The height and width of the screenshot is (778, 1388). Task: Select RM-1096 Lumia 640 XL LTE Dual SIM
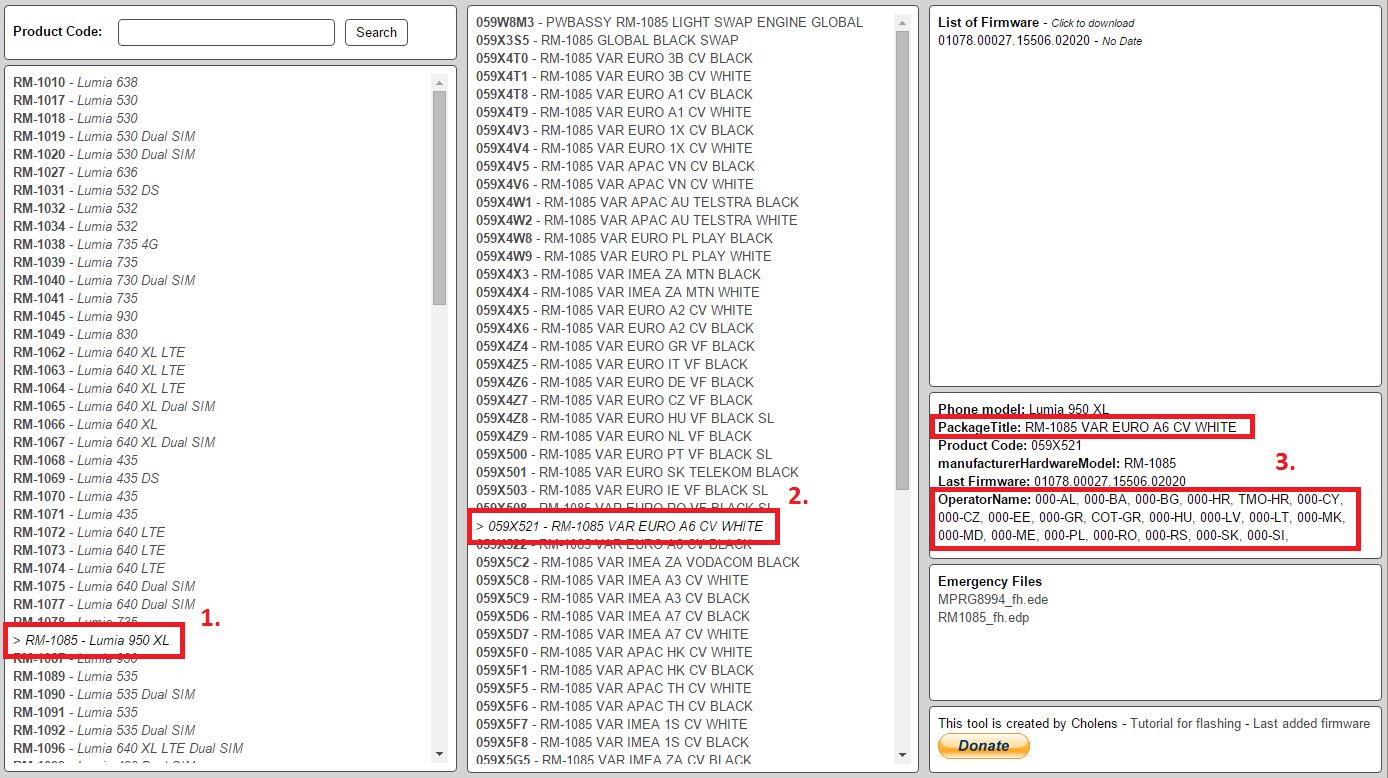pyautogui.click(x=128, y=748)
